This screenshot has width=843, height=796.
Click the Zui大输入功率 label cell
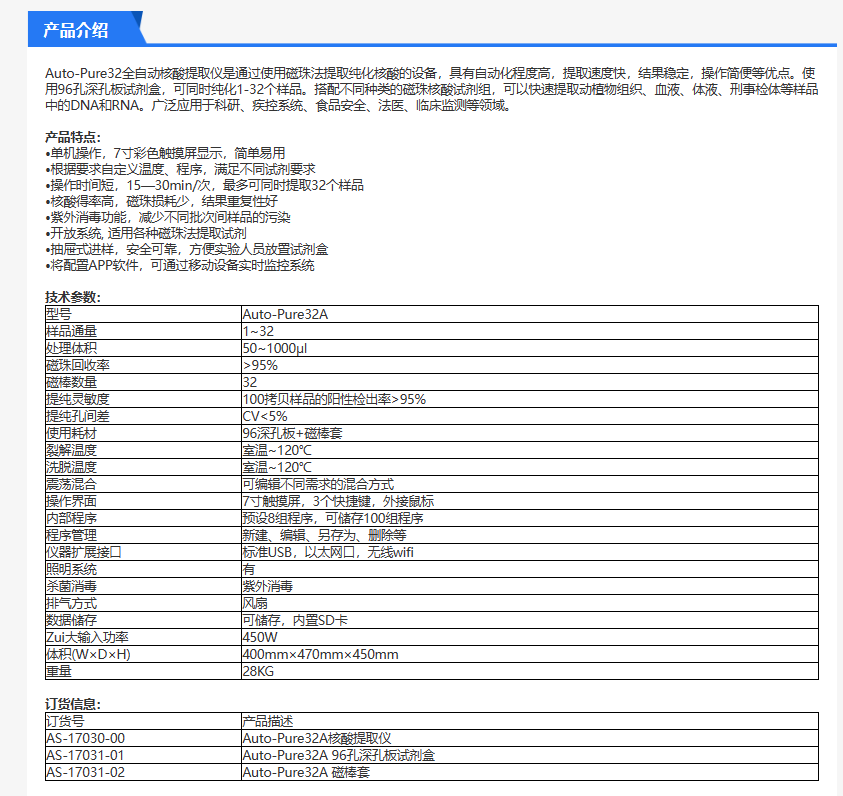(x=144, y=637)
